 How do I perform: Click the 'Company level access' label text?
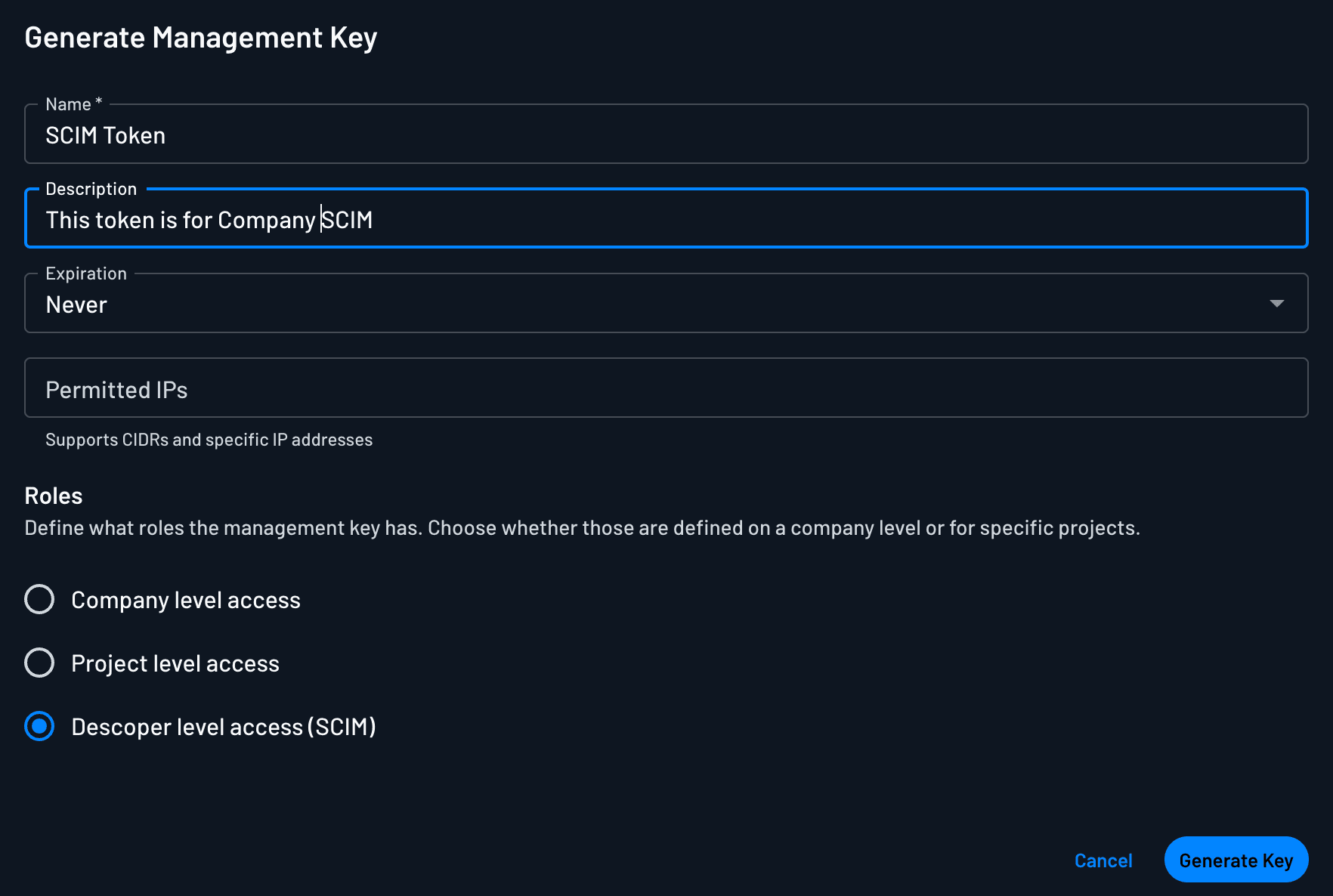[x=185, y=600]
